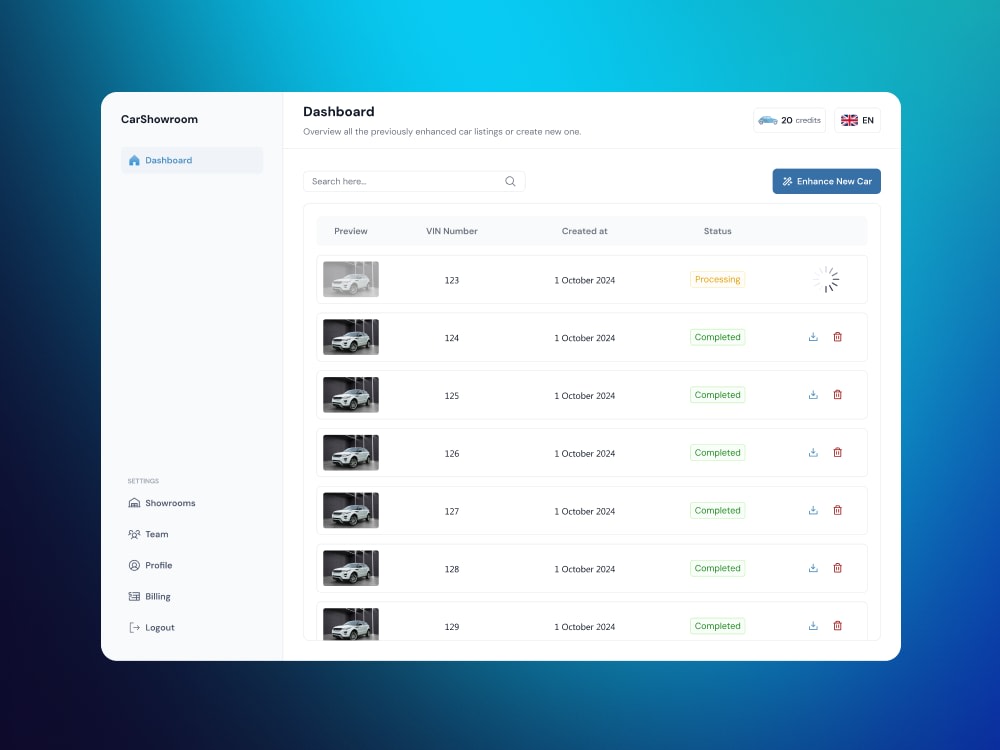Click VIN number 127 cell

(x=452, y=511)
